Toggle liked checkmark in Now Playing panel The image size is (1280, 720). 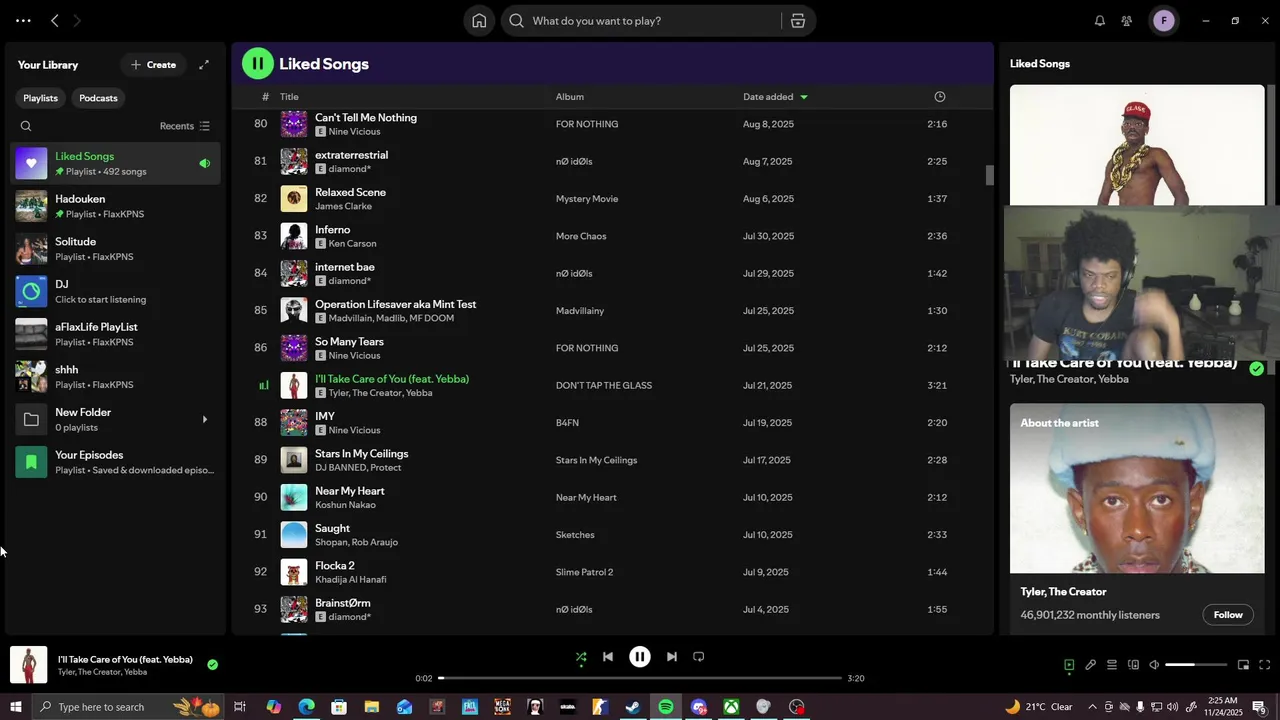tap(1256, 368)
